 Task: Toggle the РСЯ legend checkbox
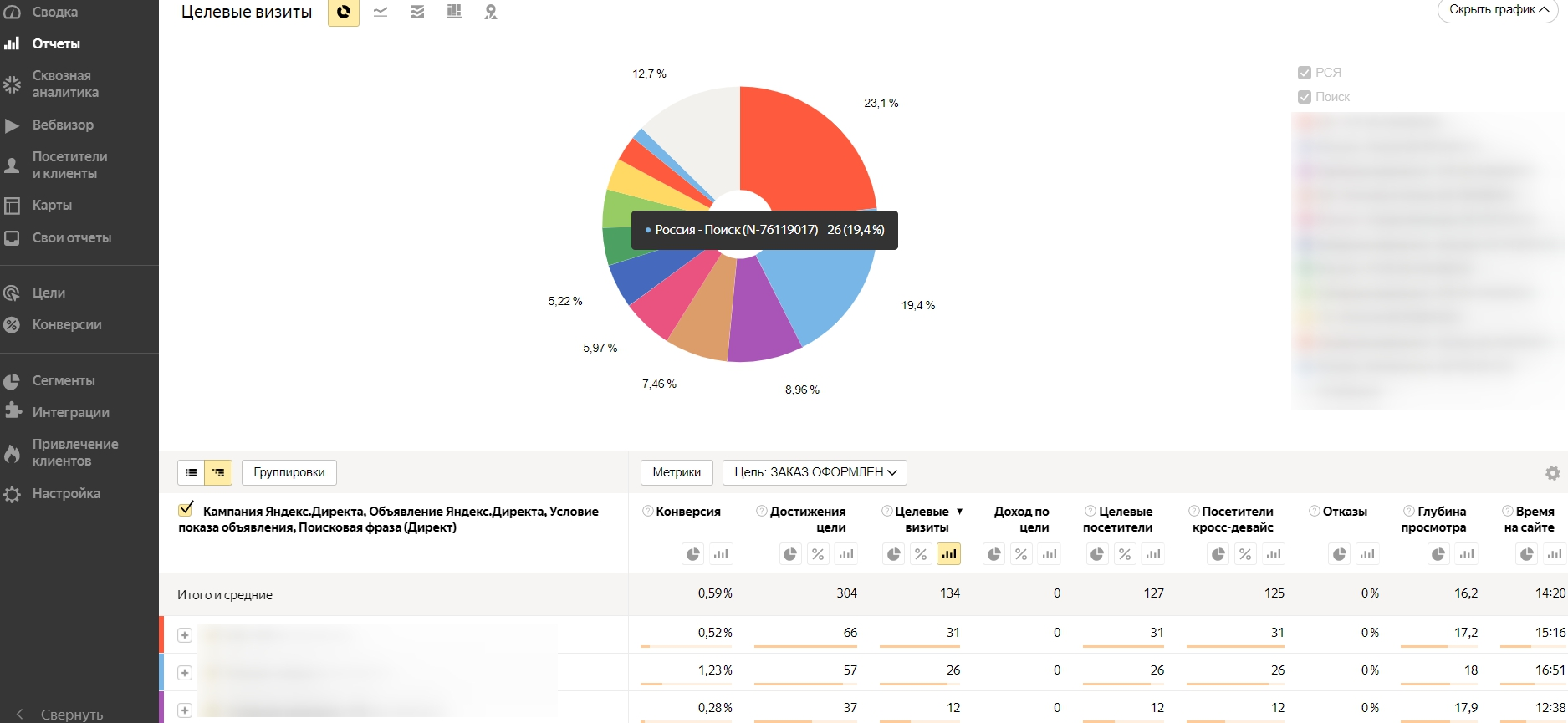[1305, 73]
